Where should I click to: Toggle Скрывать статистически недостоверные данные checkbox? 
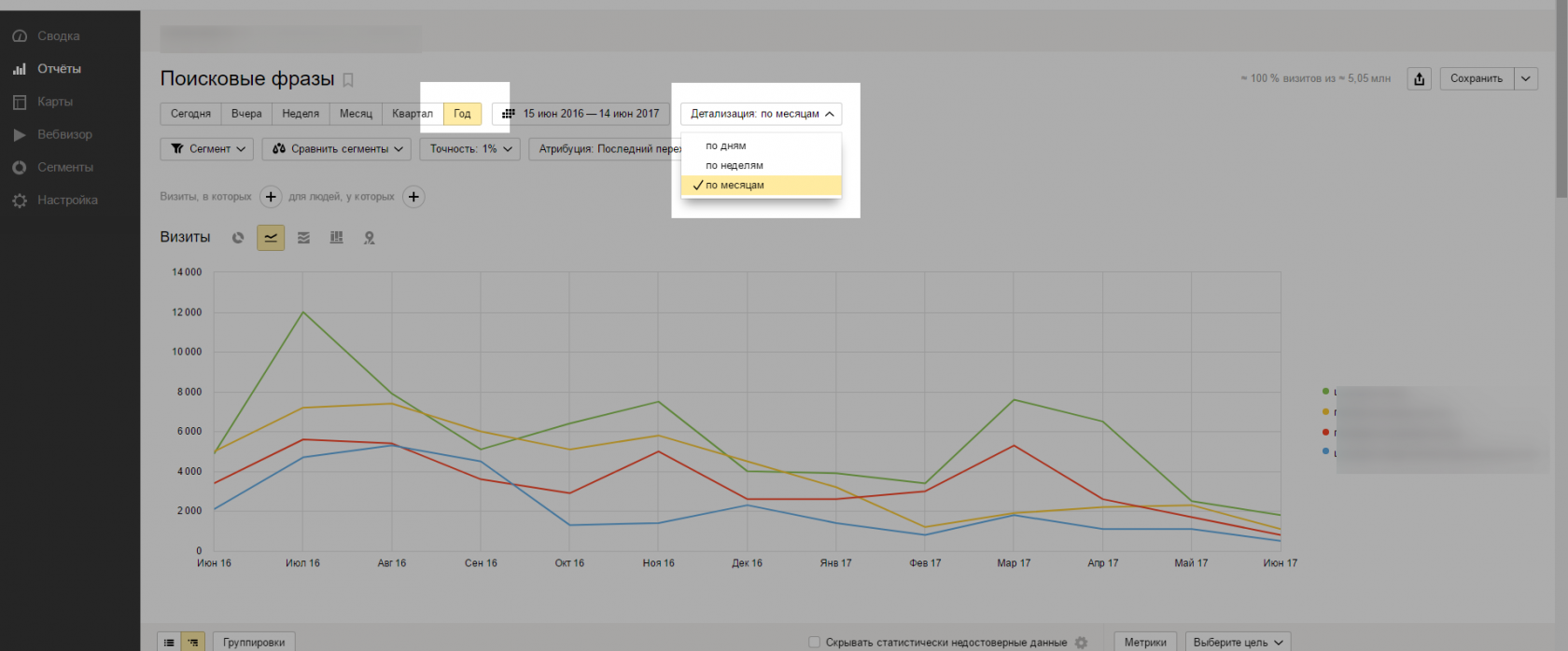click(x=814, y=642)
